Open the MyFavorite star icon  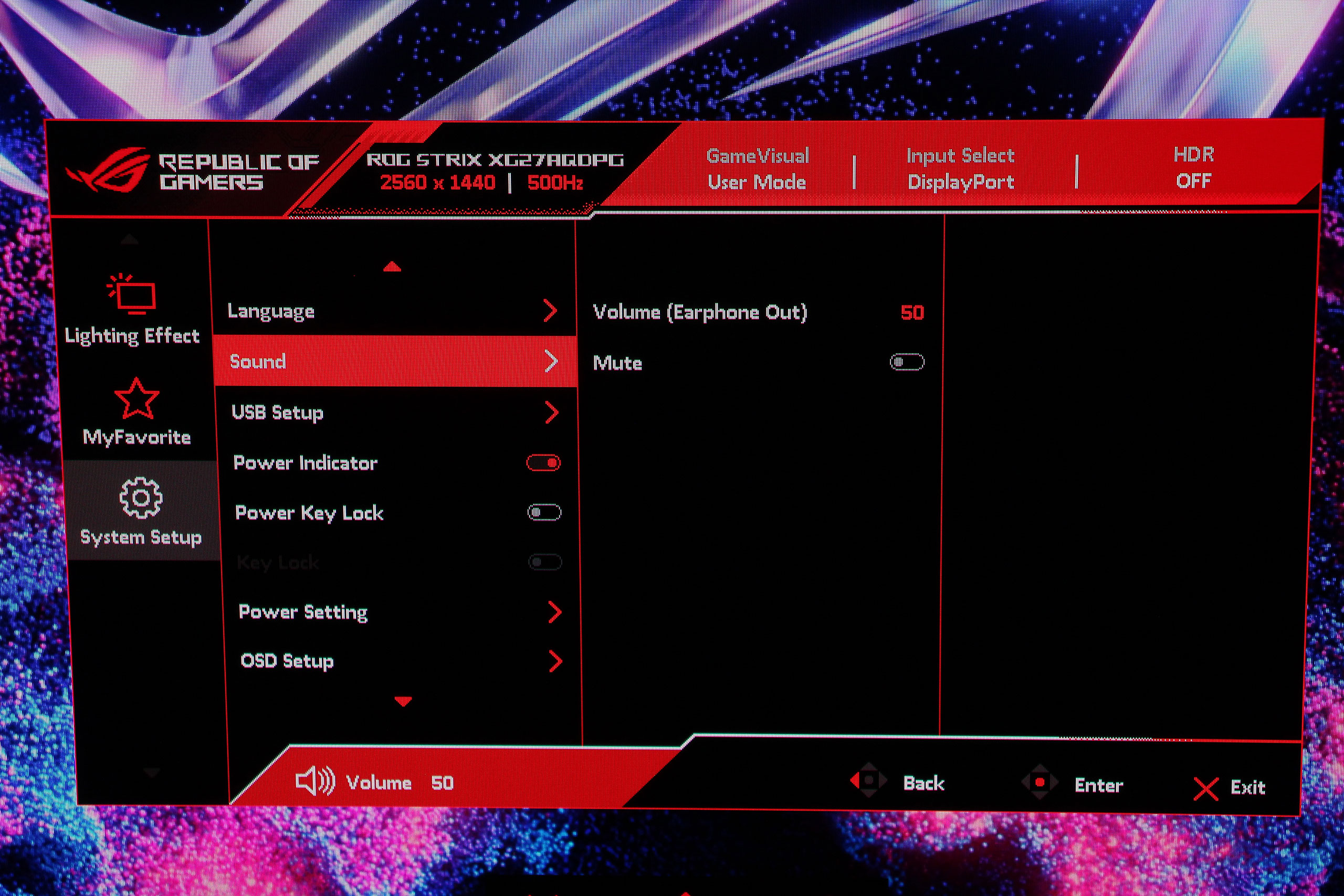136,398
